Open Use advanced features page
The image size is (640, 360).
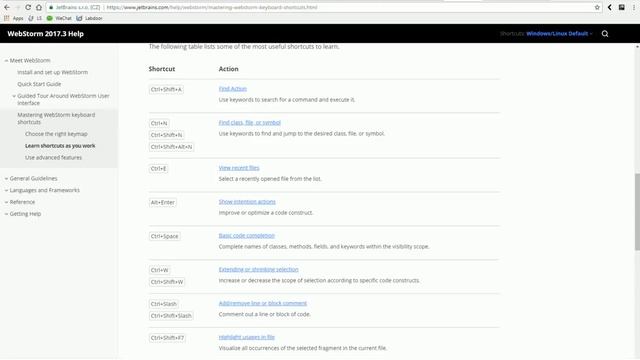[x=53, y=158]
